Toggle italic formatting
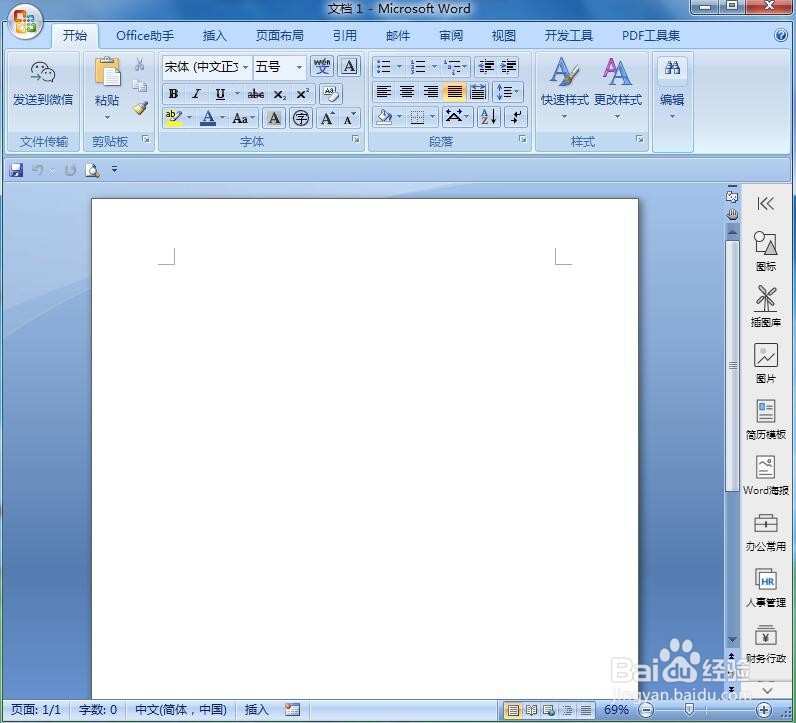The width and height of the screenshot is (796, 723). [x=196, y=94]
